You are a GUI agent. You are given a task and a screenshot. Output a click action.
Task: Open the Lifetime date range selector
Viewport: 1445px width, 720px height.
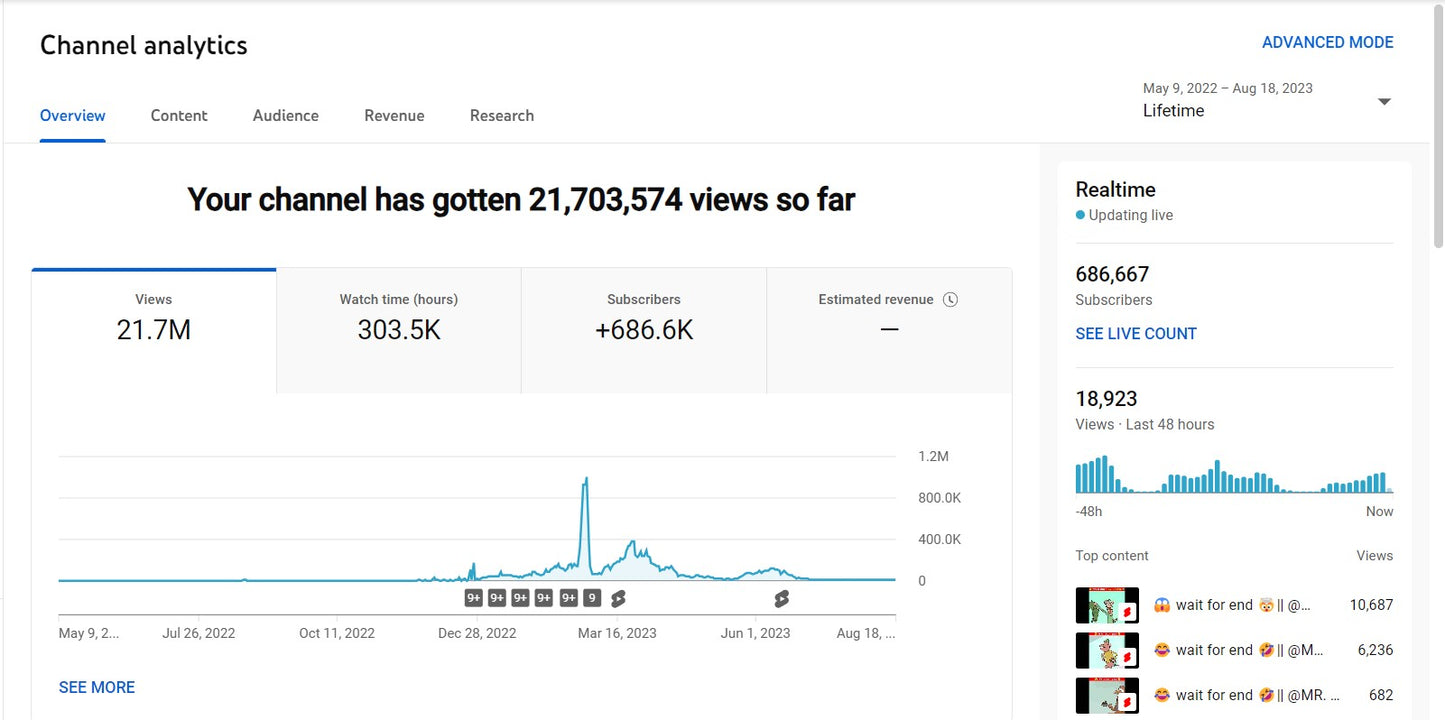(1172, 110)
